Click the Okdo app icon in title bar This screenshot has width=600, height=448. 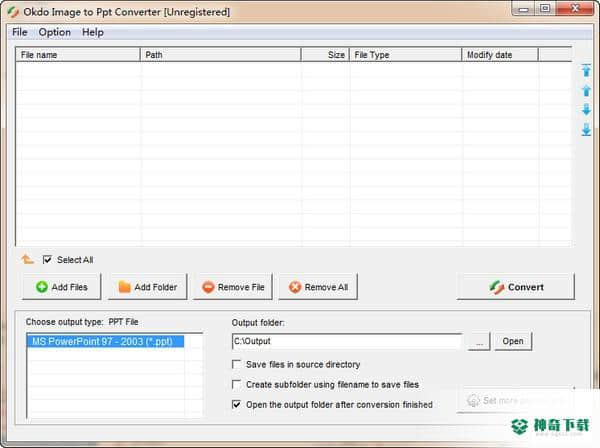click(13, 12)
